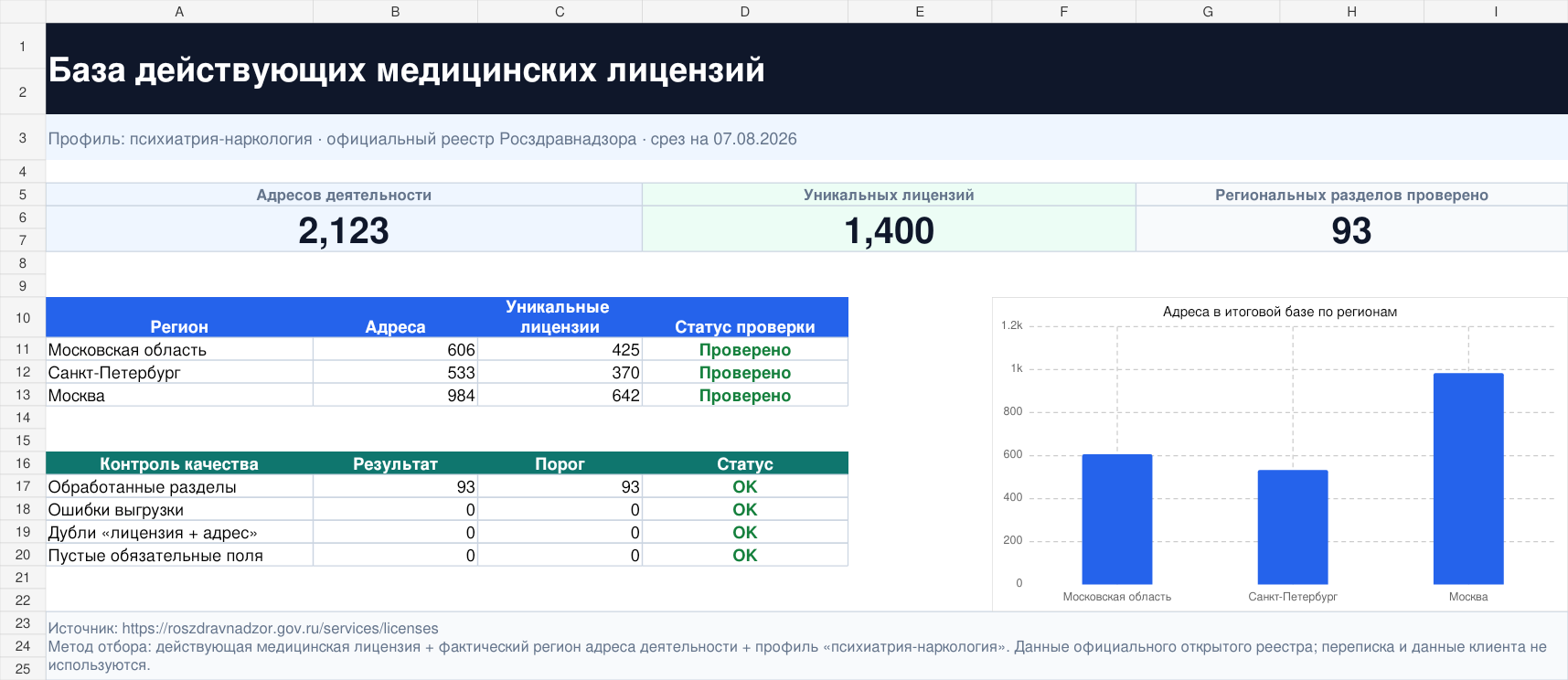1568x680 pixels.
Task: Select the Проверено status for Москва
Action: tap(745, 395)
